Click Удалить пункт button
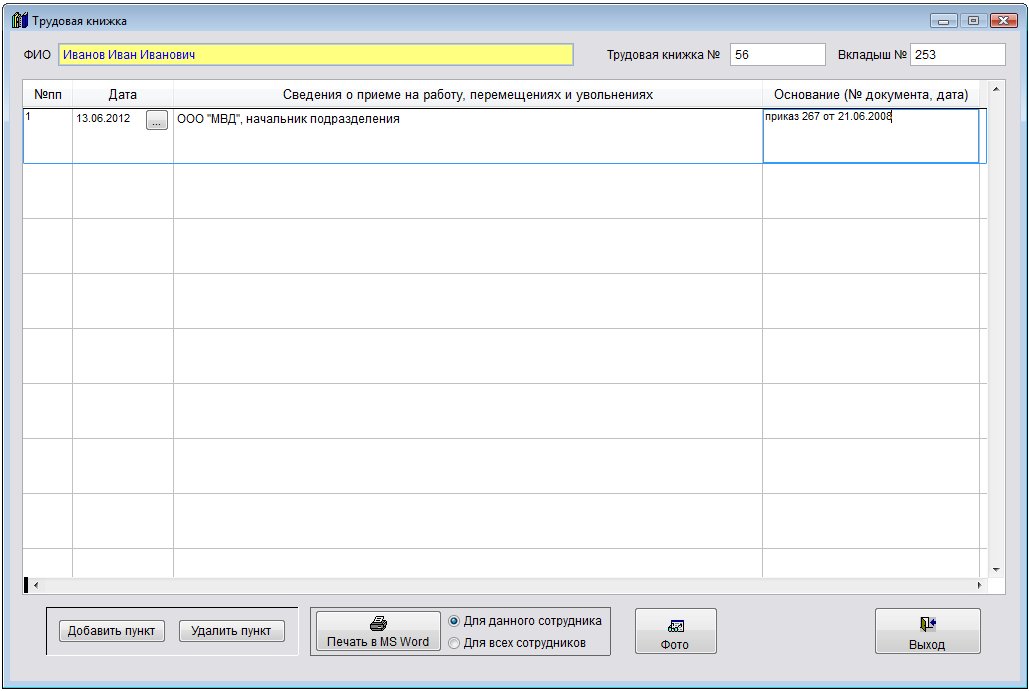 [231, 631]
